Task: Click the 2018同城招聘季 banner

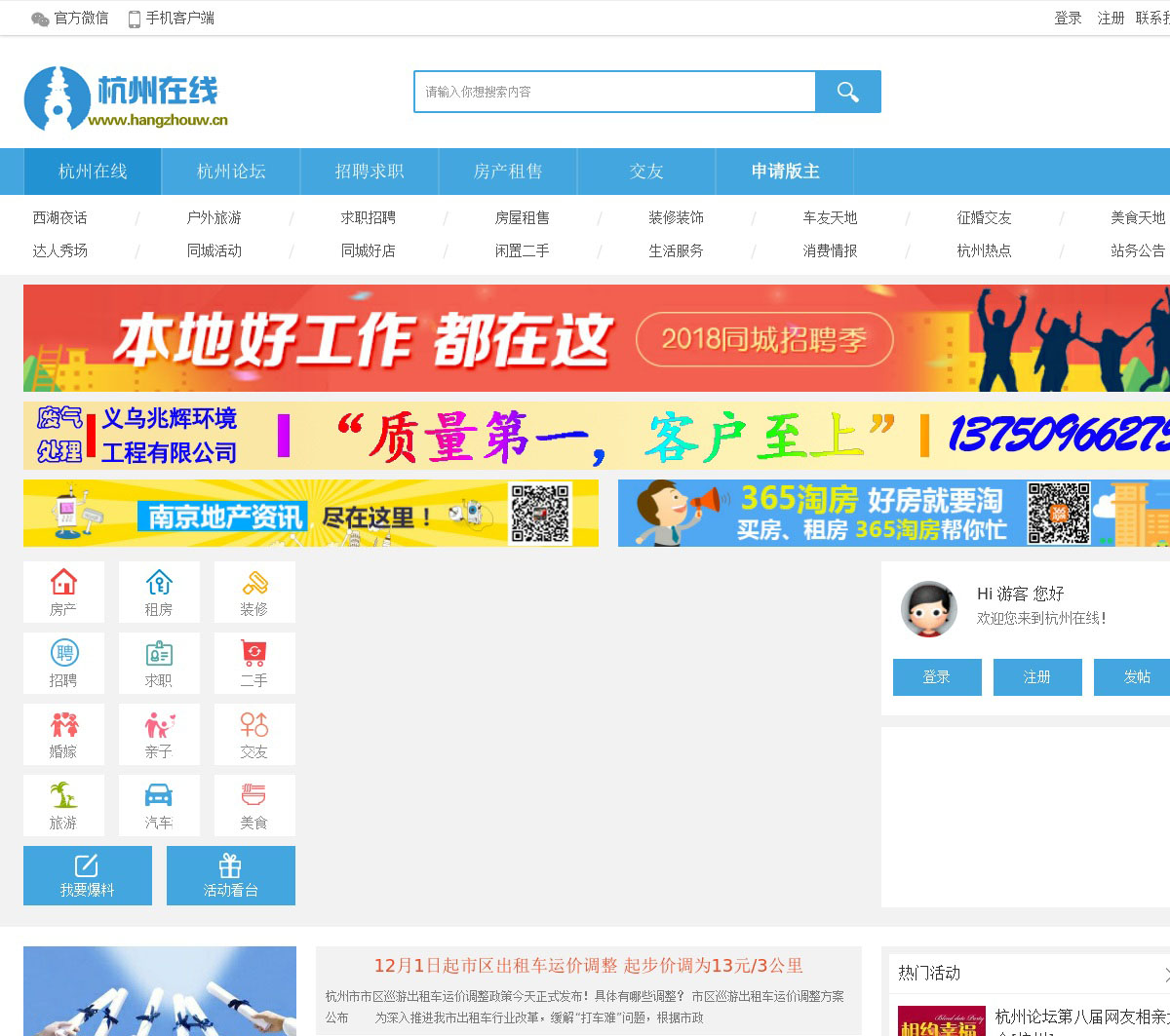Action: pos(596,338)
